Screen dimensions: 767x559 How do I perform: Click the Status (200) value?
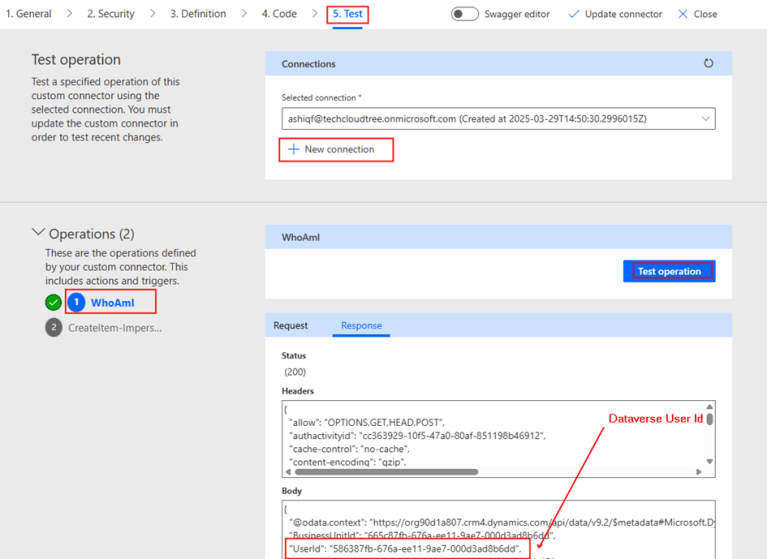(295, 372)
